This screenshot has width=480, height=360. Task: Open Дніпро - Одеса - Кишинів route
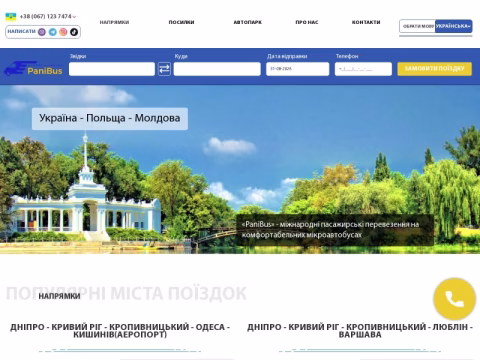point(120,331)
